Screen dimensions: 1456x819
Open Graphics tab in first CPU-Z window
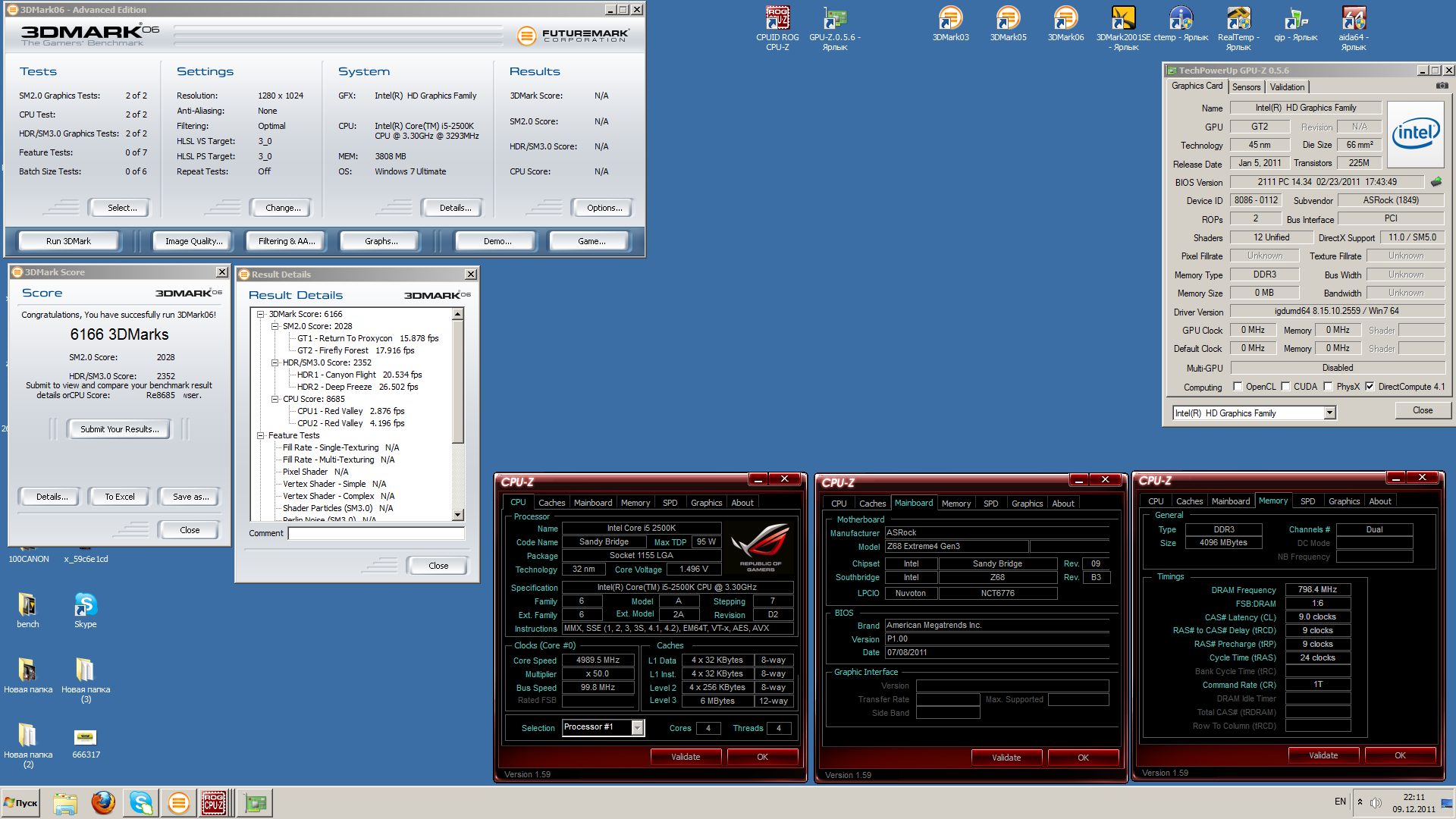pyautogui.click(x=706, y=503)
